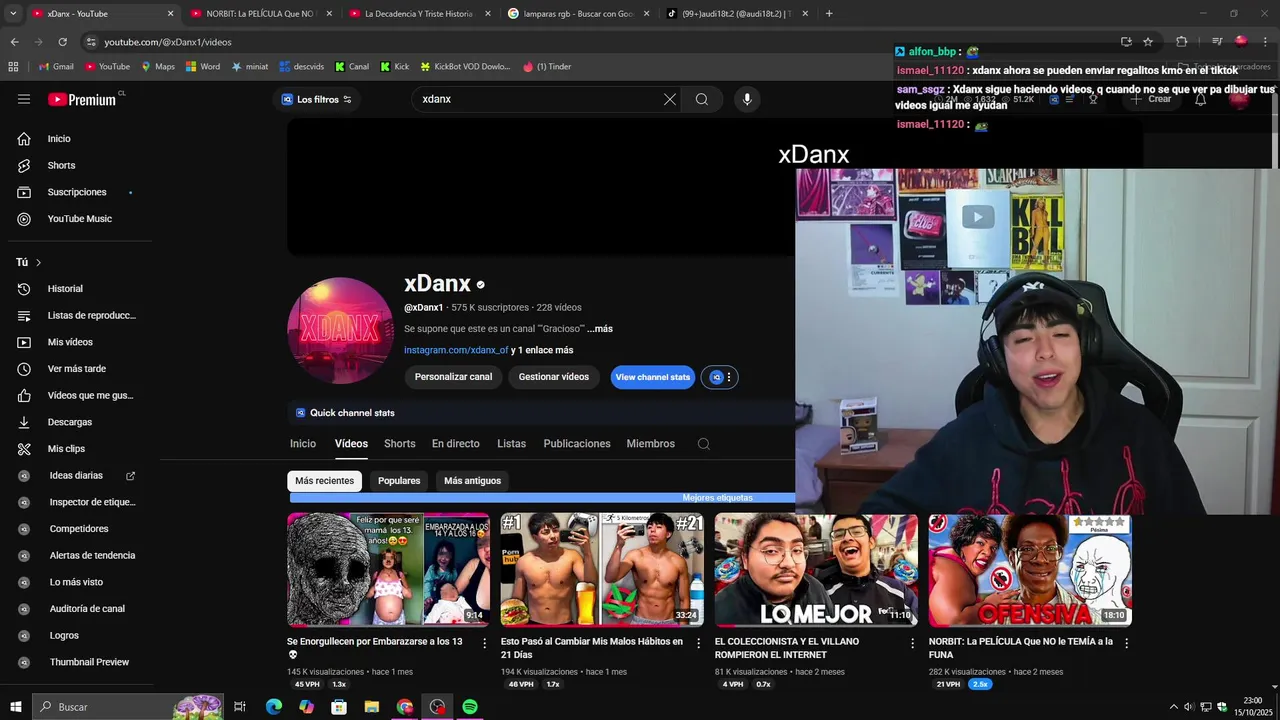Viewport: 1280px width, 720px height.
Task: Open the Kick bookmark
Action: pos(395,67)
